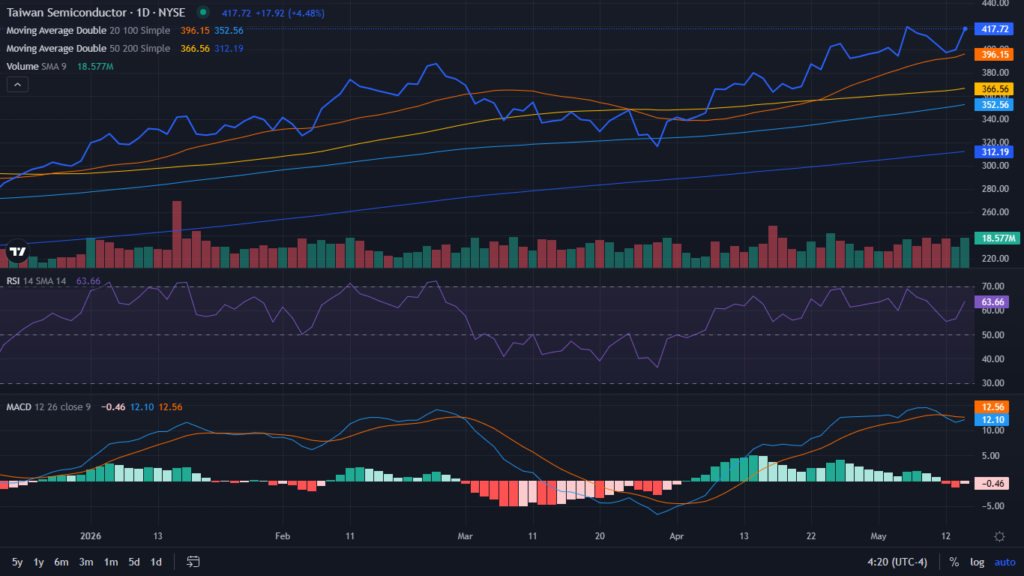Toggle log scale mode
The height and width of the screenshot is (576, 1024).
[x=977, y=562]
